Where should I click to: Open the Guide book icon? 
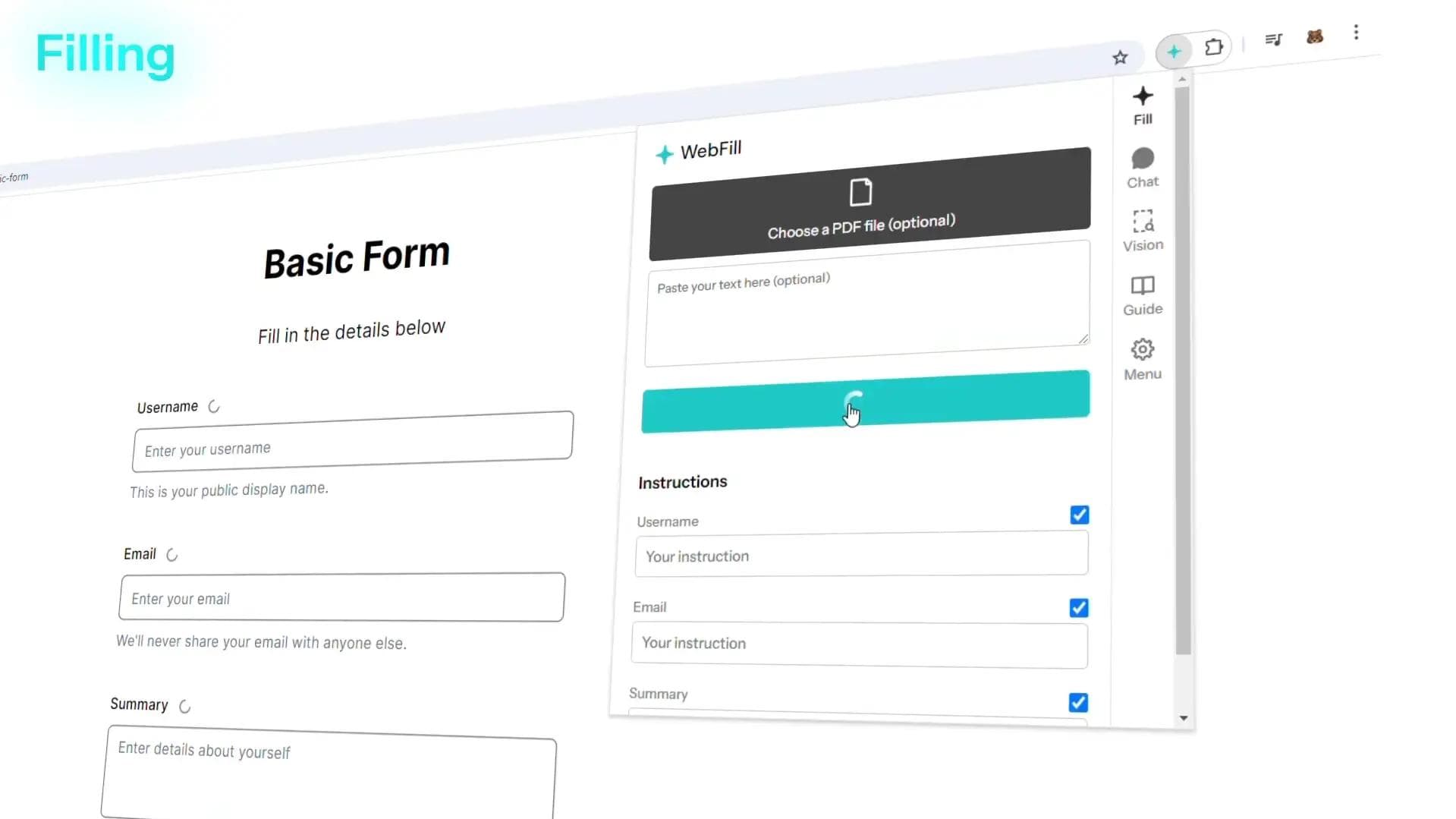coord(1143,295)
